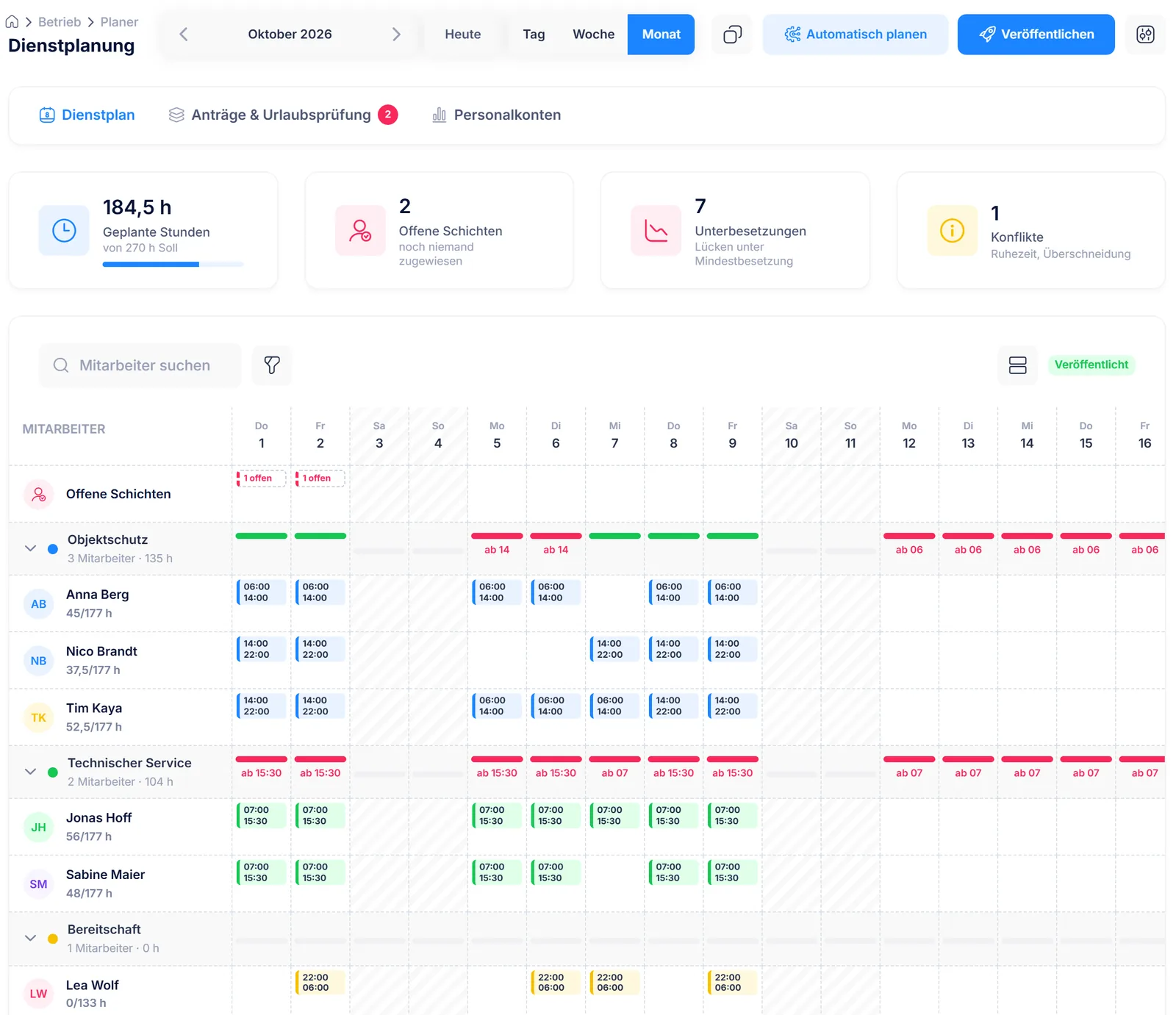The image size is (1176, 1015).
Task: Open the 1 offen shift on Thursday 1
Action: 261,478
